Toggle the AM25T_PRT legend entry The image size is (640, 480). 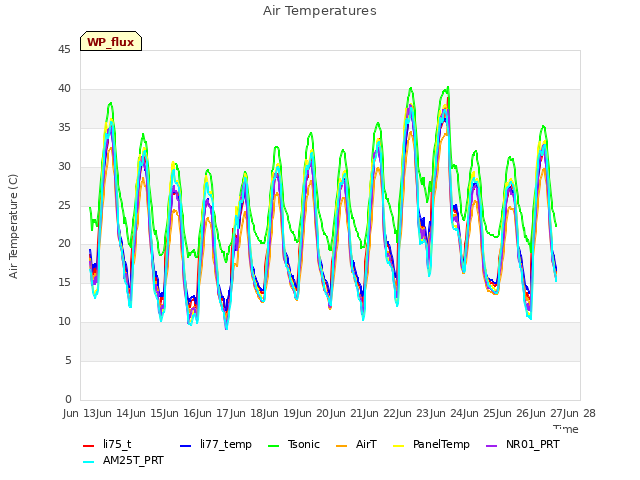tap(123, 461)
